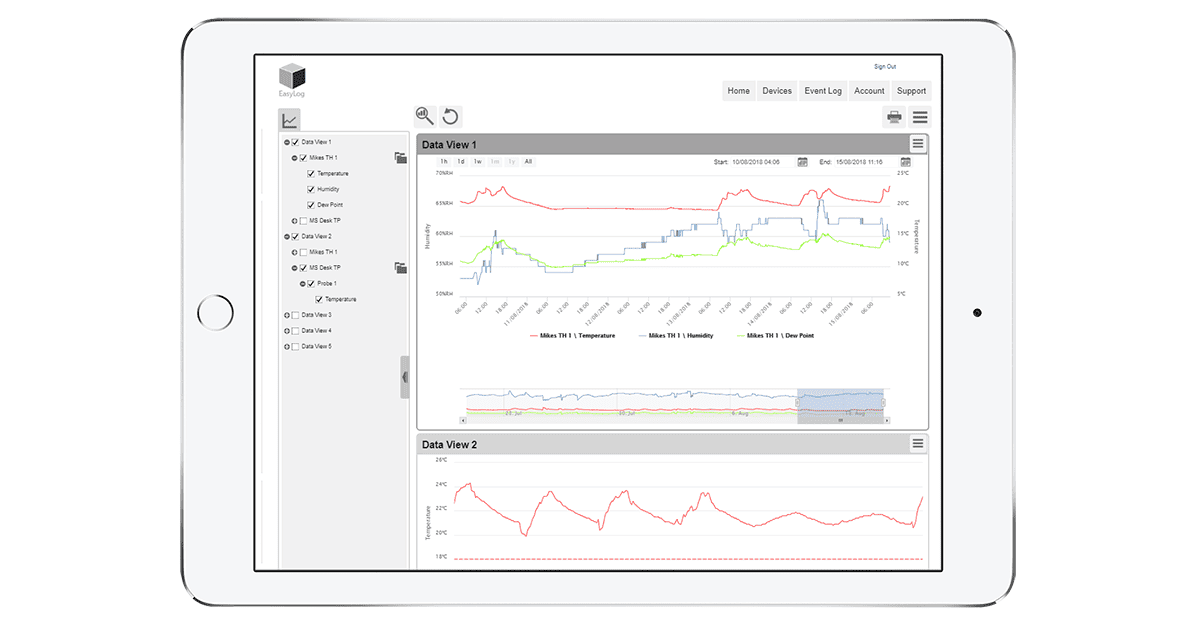Click the left handle of navigator range slider
Screen dimensions: 1200x630
[798, 402]
